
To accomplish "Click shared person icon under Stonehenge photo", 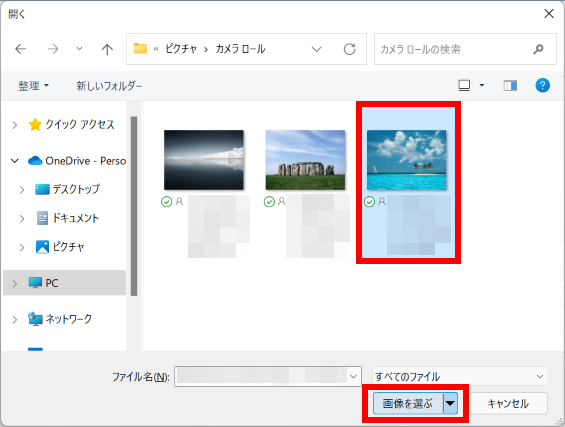I will point(281,201).
